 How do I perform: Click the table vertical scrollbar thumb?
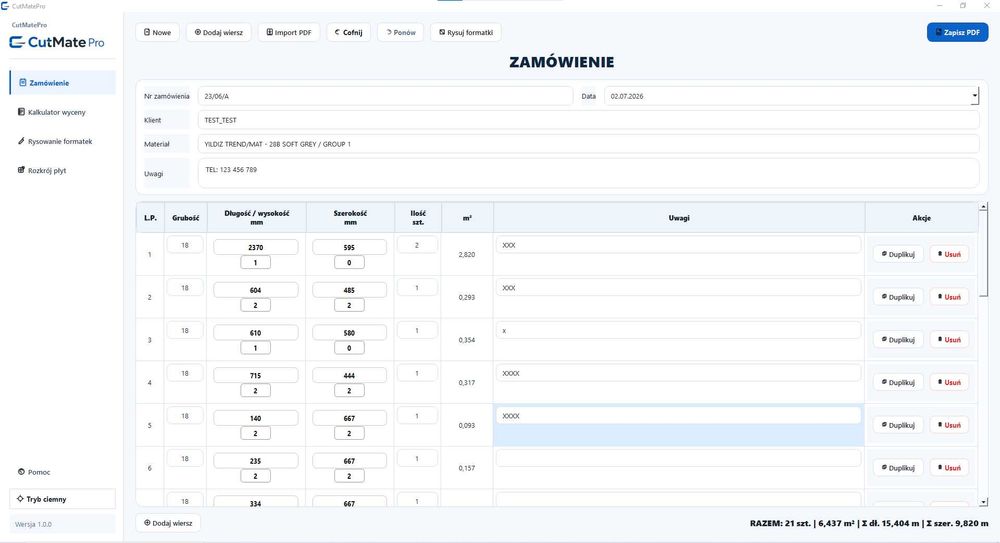tap(983, 254)
